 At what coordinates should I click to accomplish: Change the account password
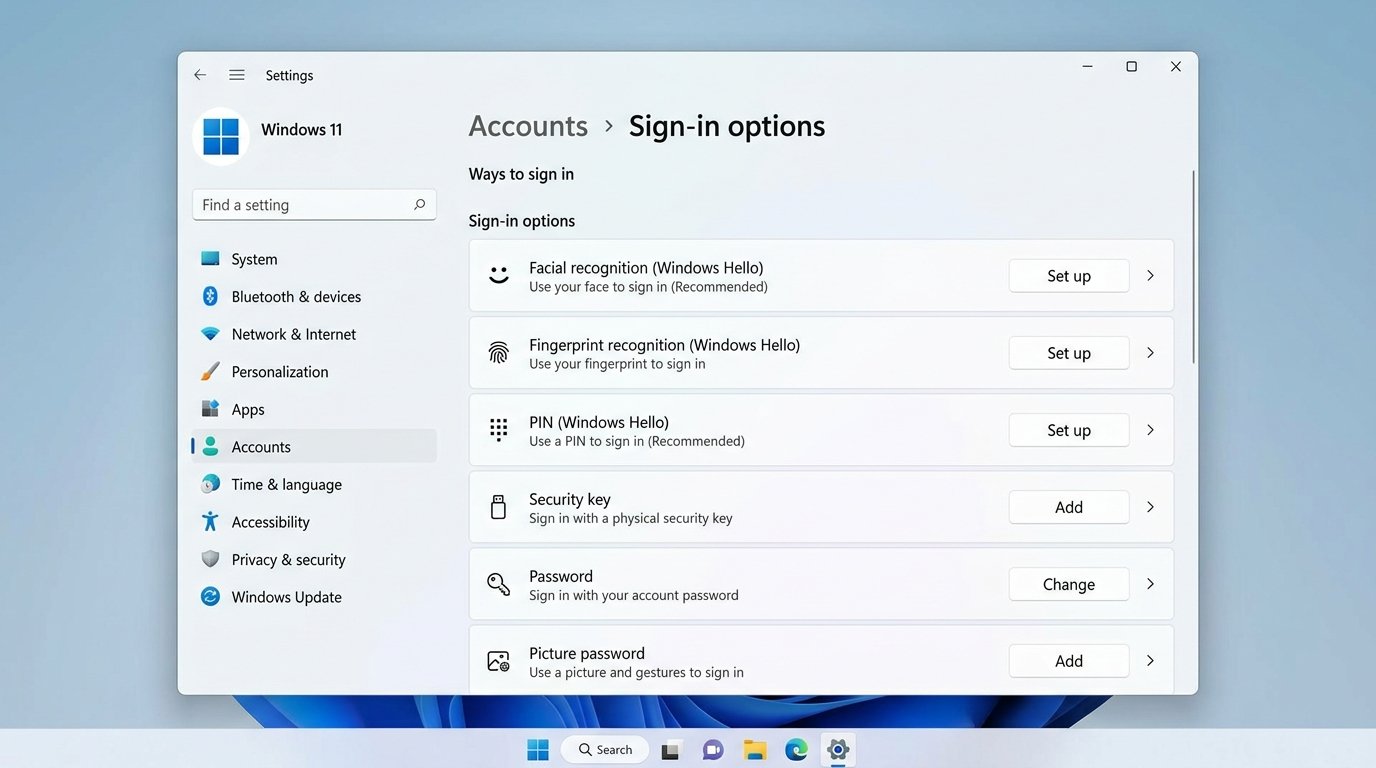pos(1069,584)
